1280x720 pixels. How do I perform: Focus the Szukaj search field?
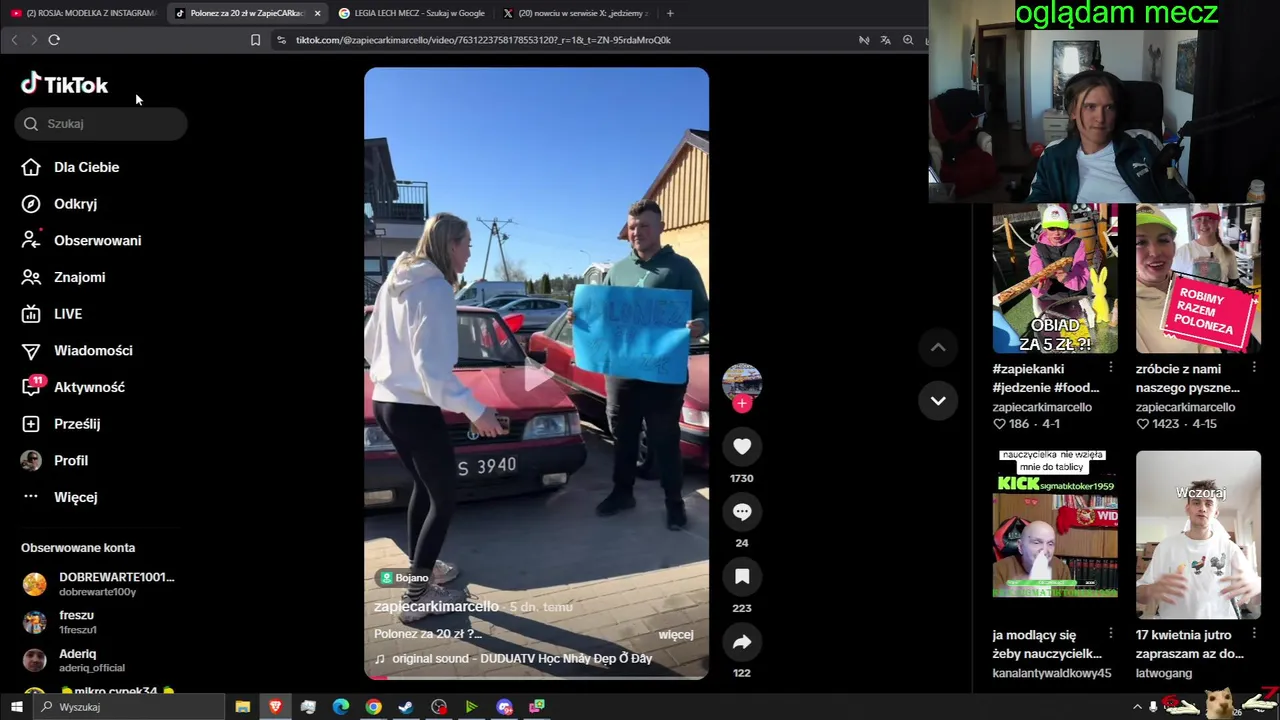pyautogui.click(x=101, y=124)
